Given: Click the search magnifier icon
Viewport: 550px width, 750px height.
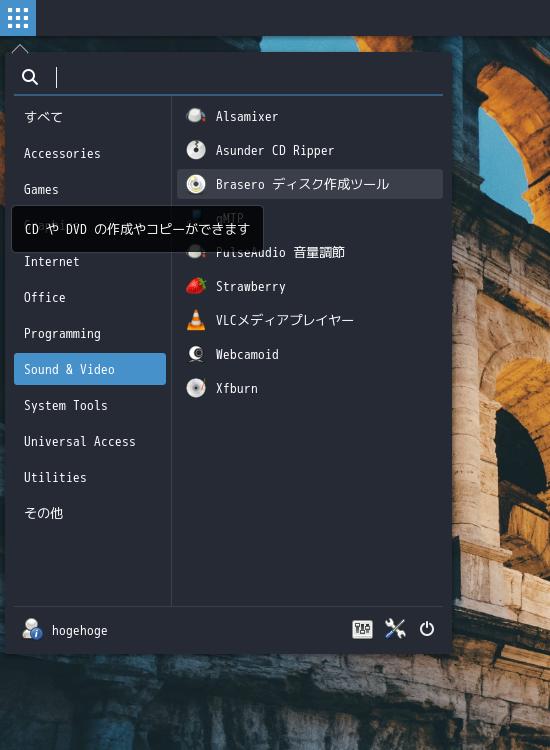Looking at the screenshot, I should pos(30,77).
